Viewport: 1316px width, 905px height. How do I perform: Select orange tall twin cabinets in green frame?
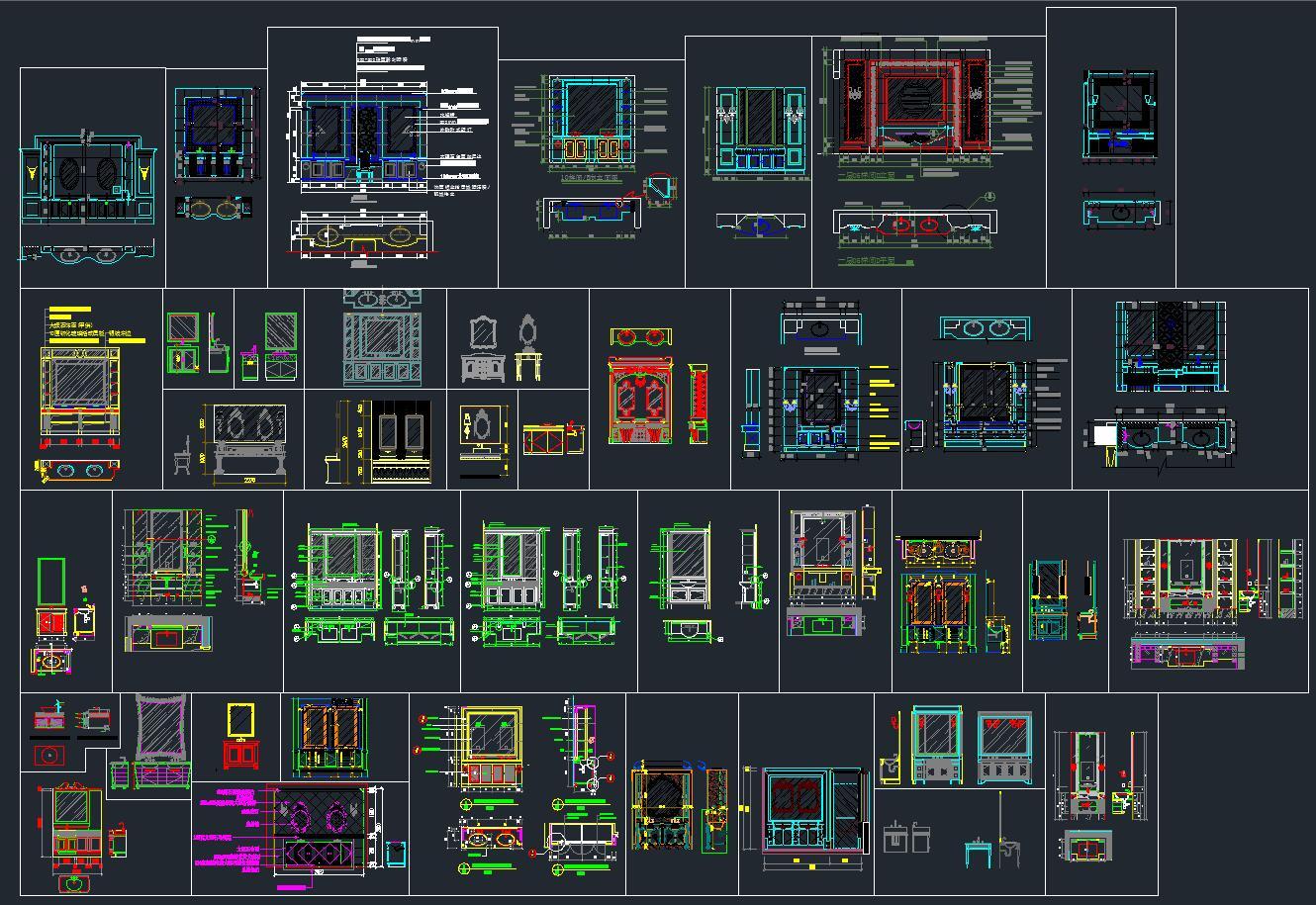(329, 737)
